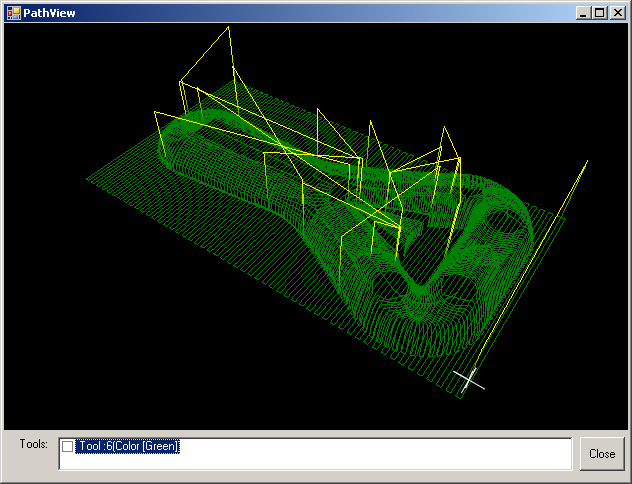Select the 'Tool: 6(Color [Green])' list entry
632x484 pixels.
point(128,446)
